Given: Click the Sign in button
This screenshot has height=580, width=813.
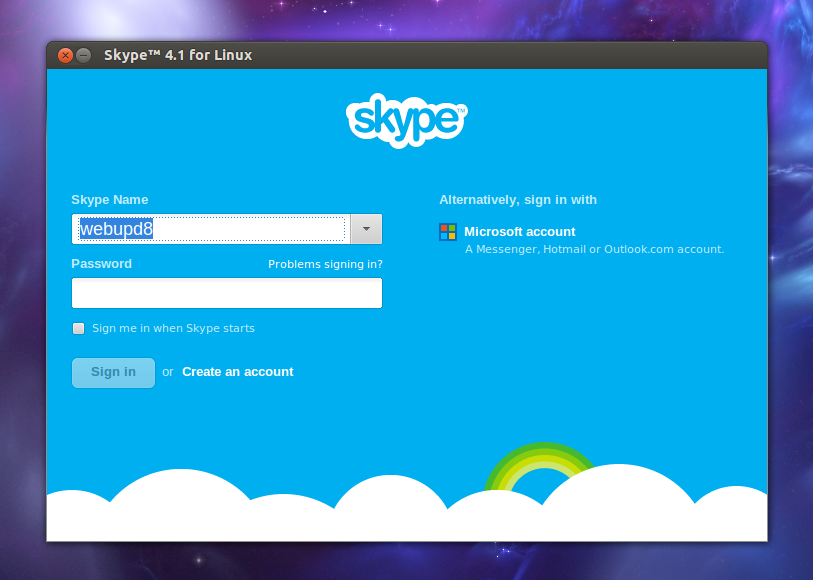Looking at the screenshot, I should pyautogui.click(x=113, y=372).
